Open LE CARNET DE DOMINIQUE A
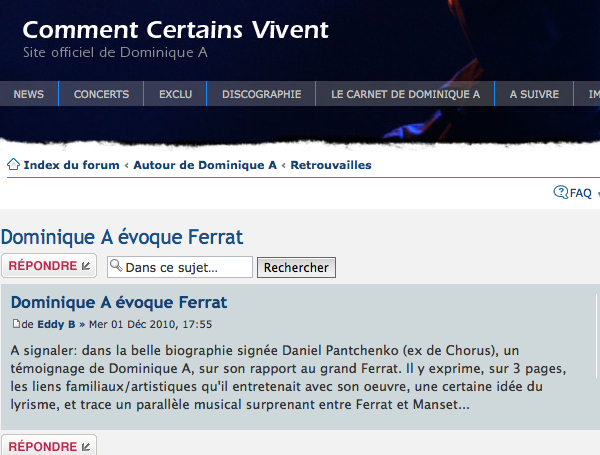 click(x=405, y=94)
